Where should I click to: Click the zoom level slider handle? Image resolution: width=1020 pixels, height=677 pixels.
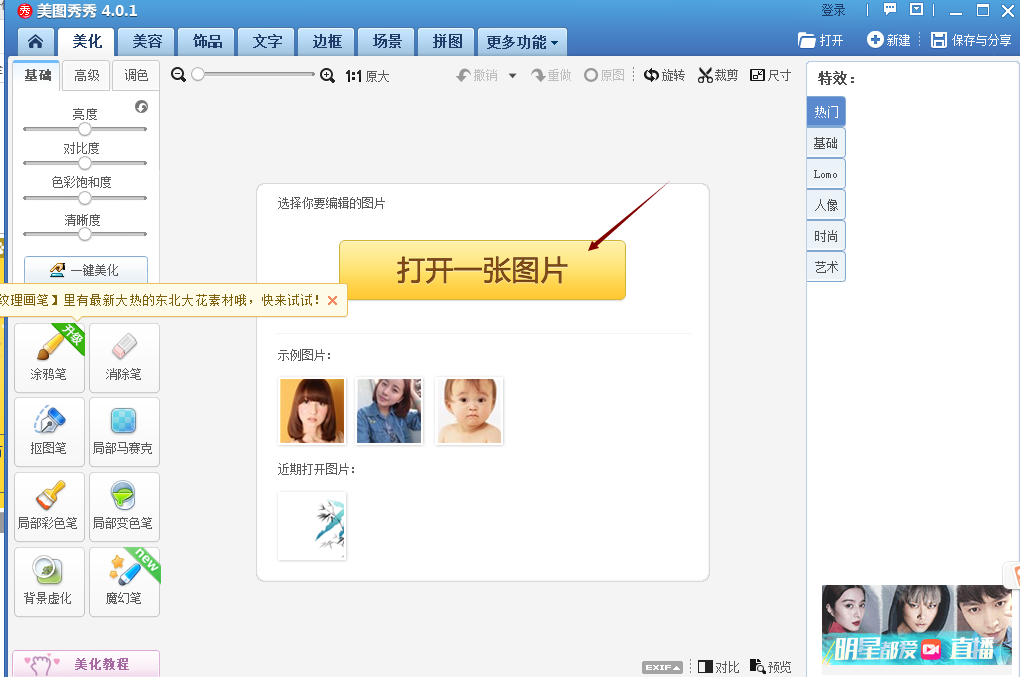(x=198, y=74)
